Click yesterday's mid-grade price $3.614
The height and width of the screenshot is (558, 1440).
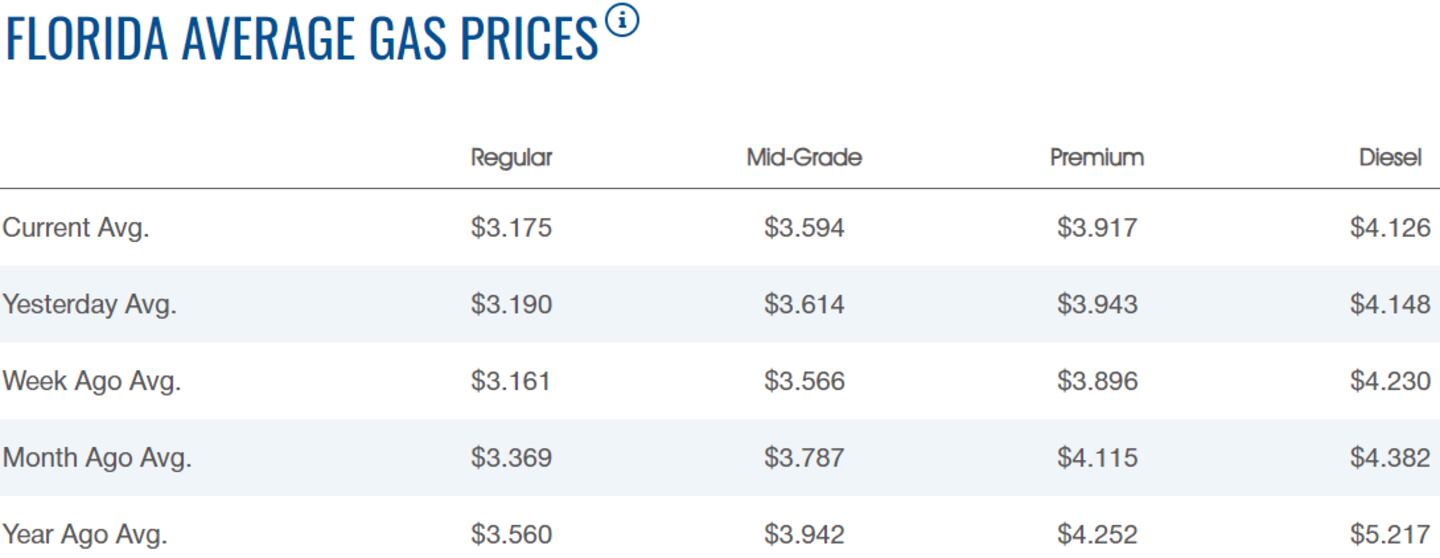804,304
